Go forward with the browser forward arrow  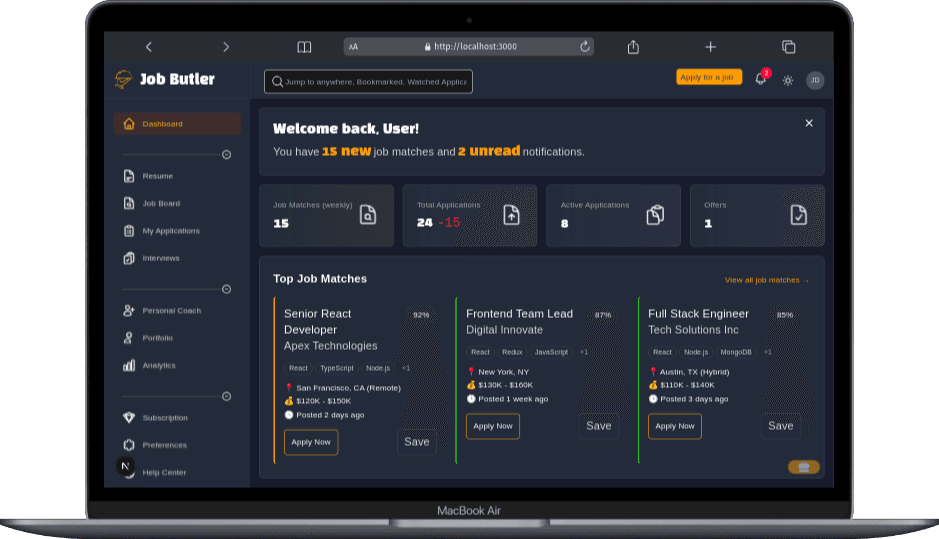226,47
